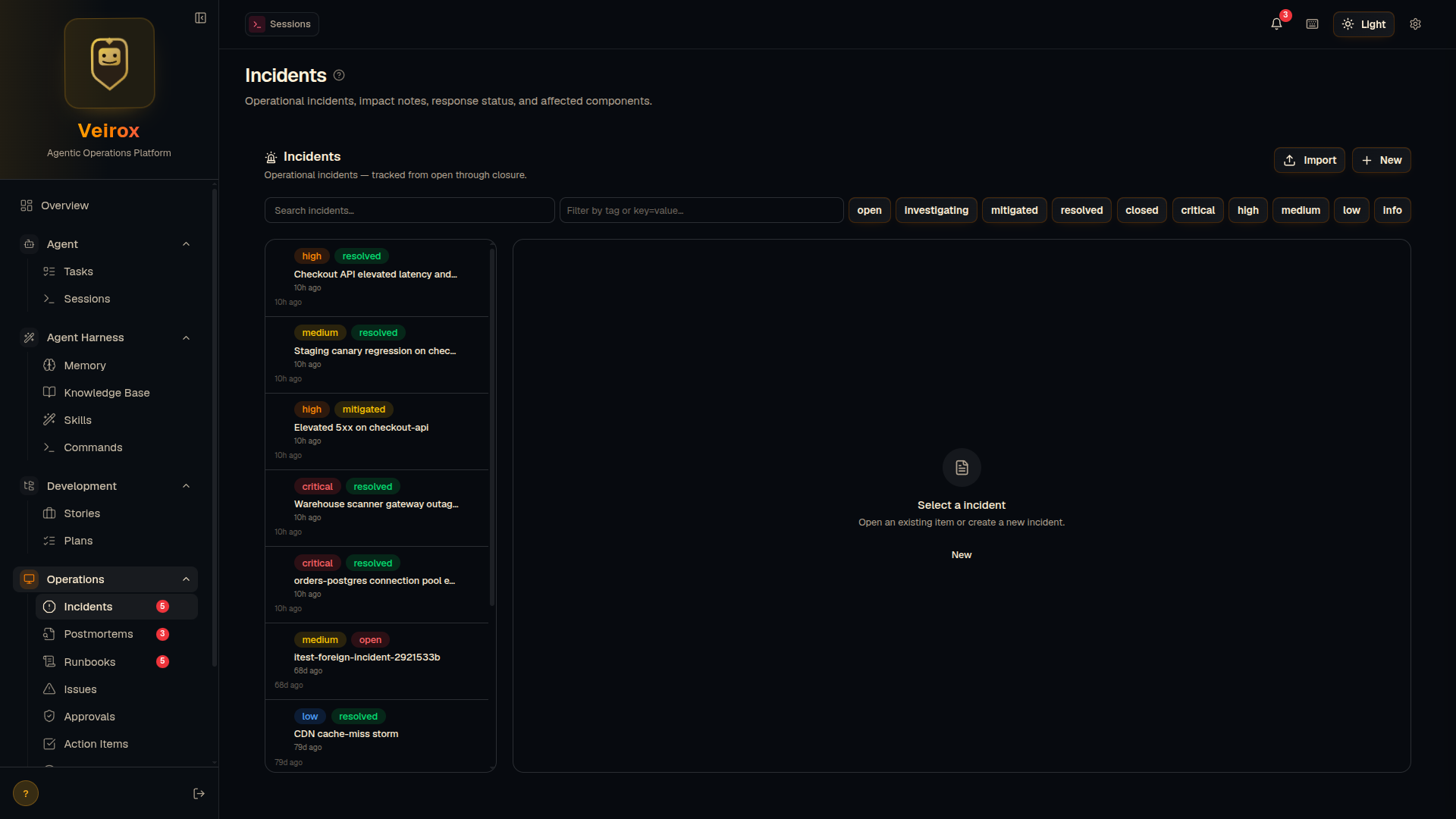1456x819 pixels.
Task: Collapse the Development section chevron
Action: coord(186,486)
